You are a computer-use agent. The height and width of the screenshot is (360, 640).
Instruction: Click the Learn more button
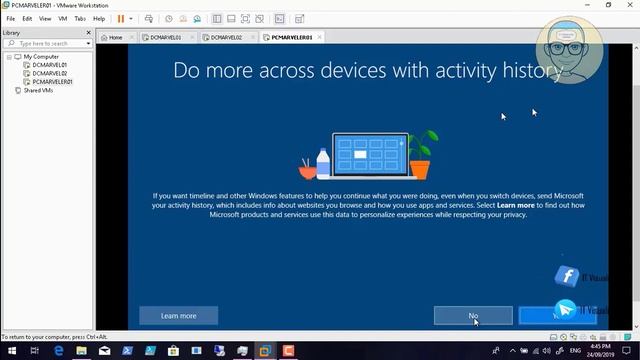pyautogui.click(x=178, y=316)
